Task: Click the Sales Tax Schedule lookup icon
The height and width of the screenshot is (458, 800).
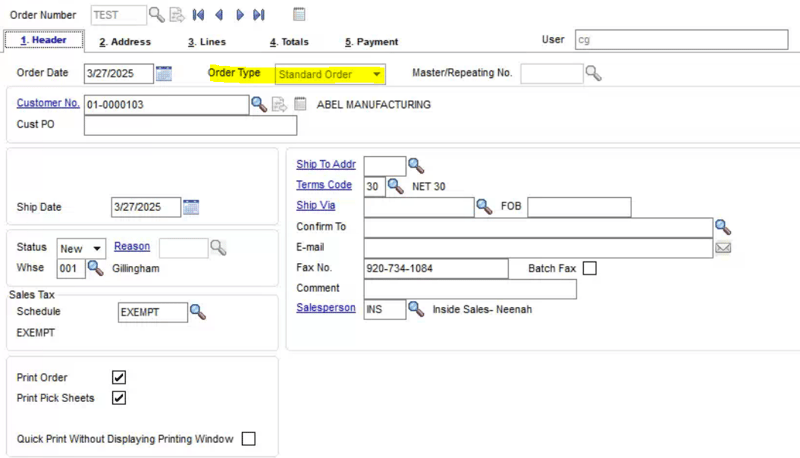Action: (x=198, y=312)
